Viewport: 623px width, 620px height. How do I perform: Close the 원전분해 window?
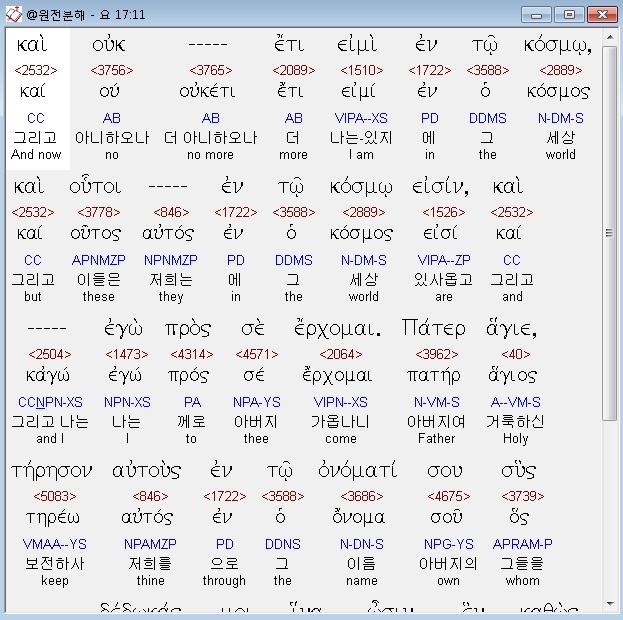point(602,15)
